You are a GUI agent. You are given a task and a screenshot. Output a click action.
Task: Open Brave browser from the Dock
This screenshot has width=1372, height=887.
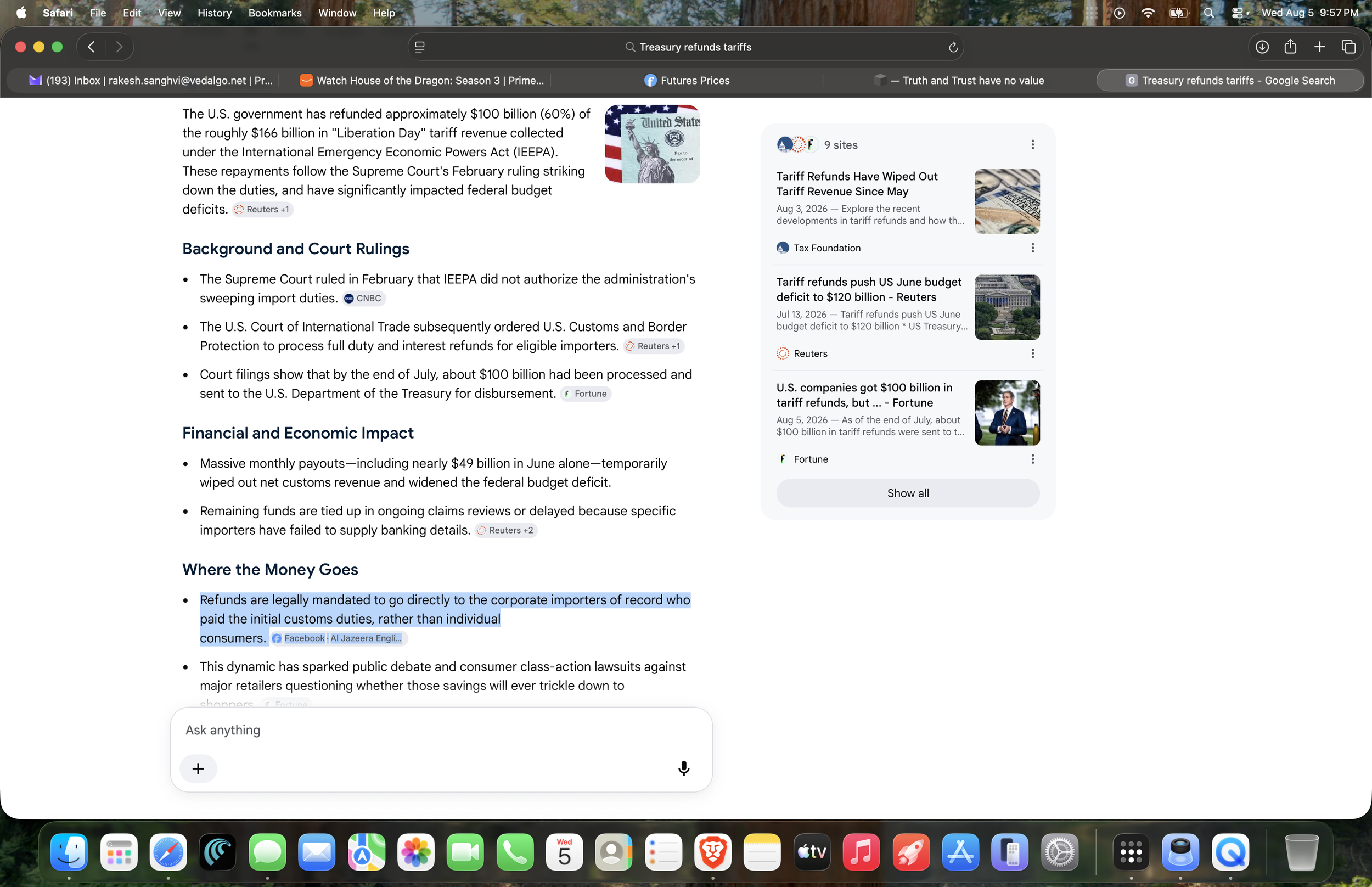pos(713,851)
